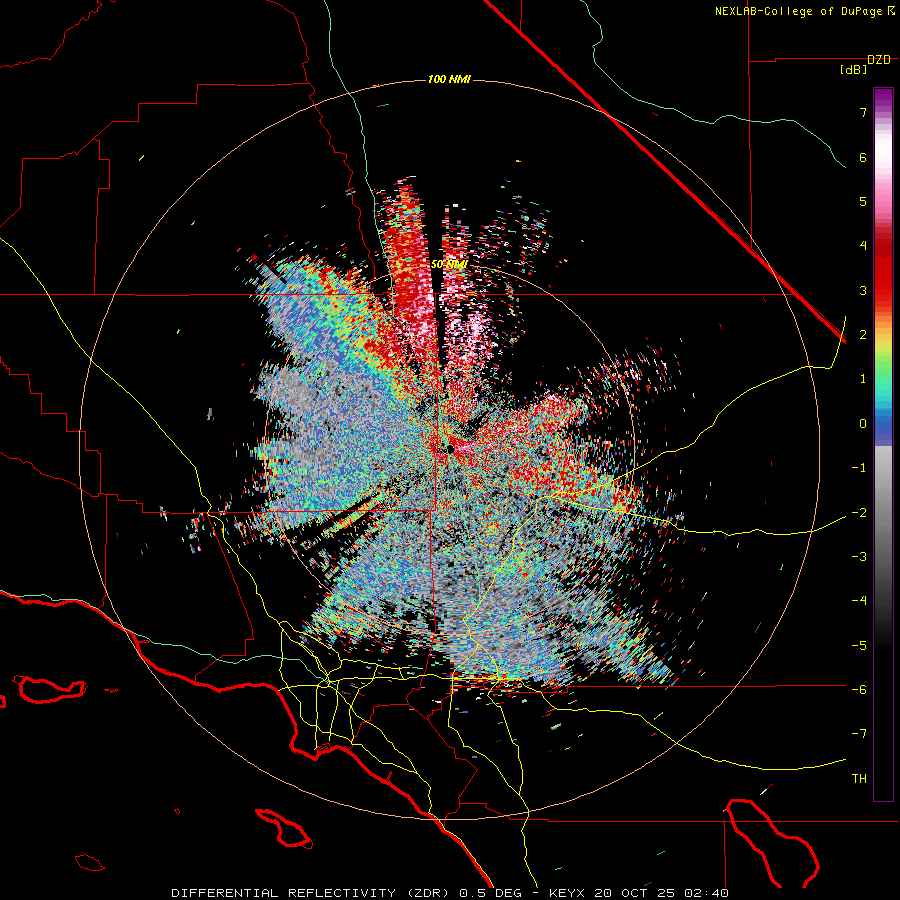Click the KEYX station identifier
The height and width of the screenshot is (900, 900).
567,893
